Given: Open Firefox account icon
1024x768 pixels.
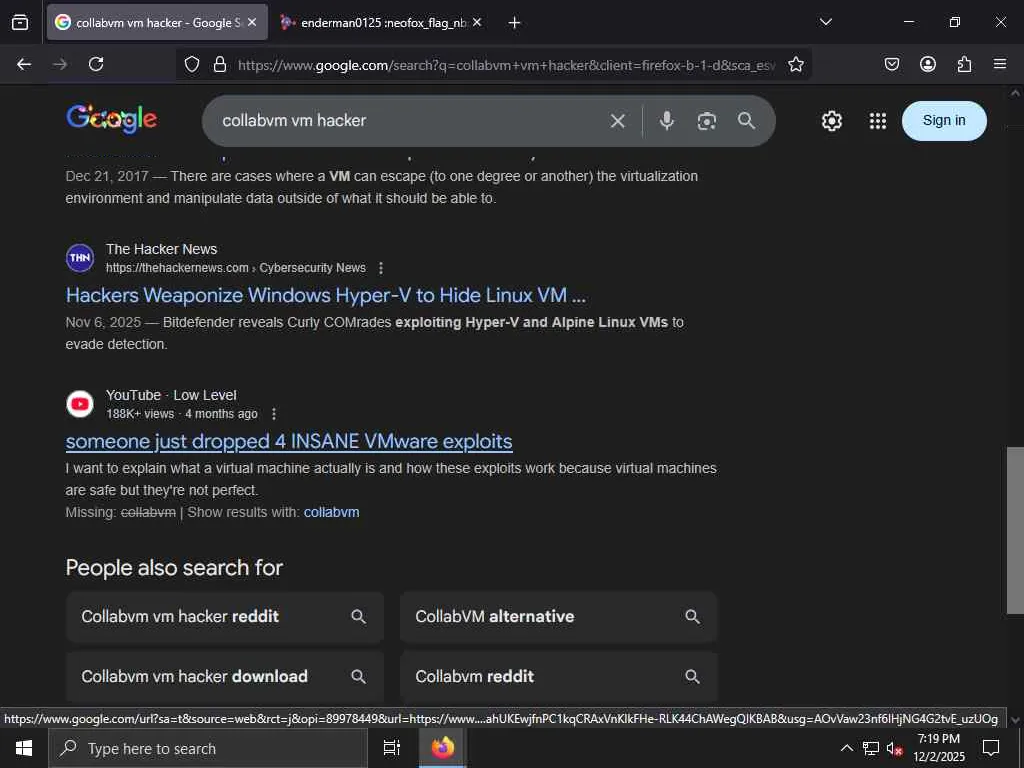Looking at the screenshot, I should tap(928, 64).
